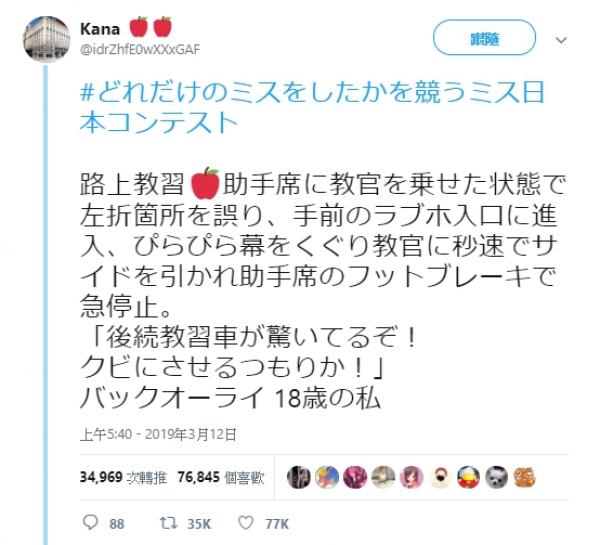The image size is (600, 545).
Task: Click the retweet arrows icon
Action: (168, 523)
